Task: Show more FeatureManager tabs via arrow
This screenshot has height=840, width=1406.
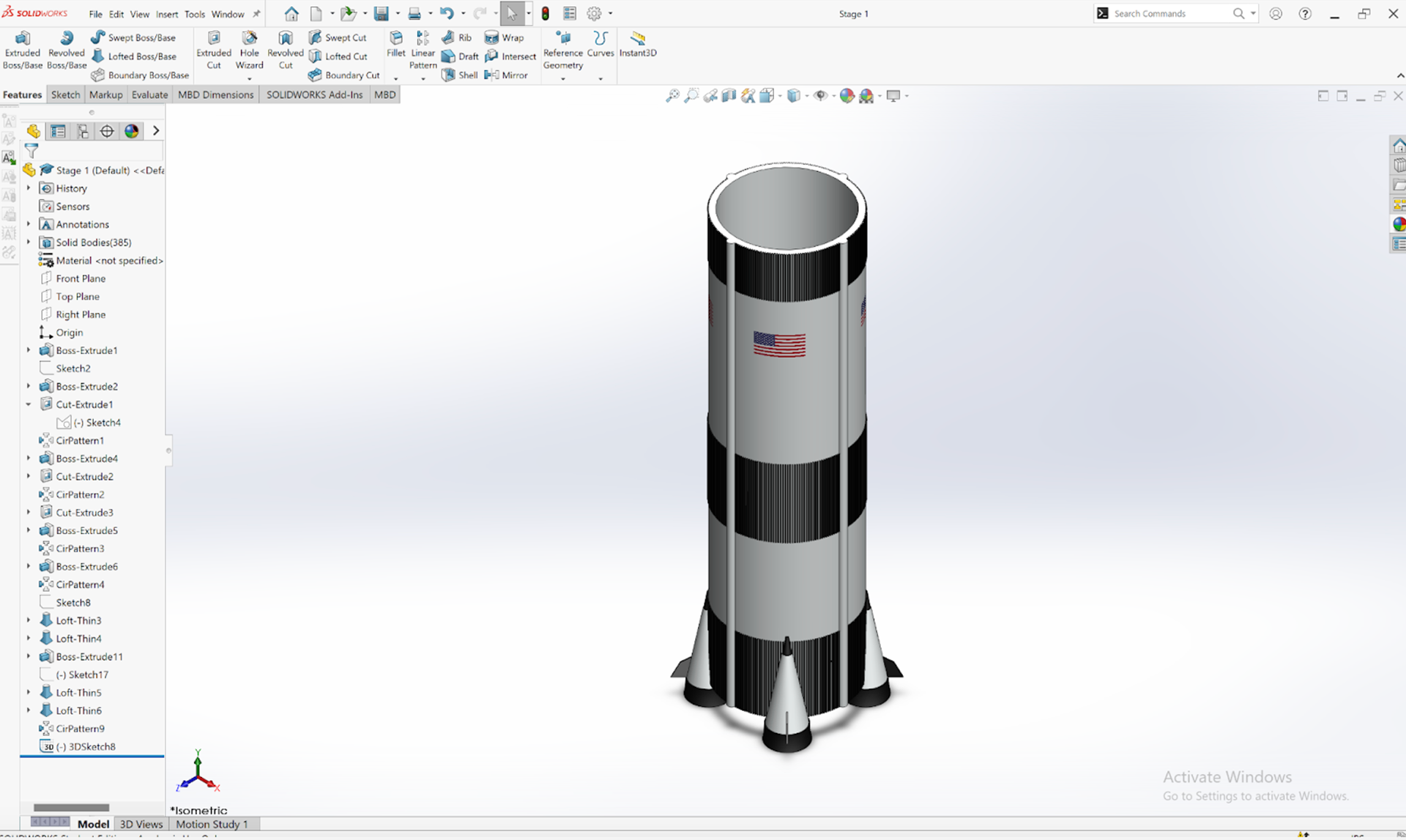Action: [x=155, y=131]
